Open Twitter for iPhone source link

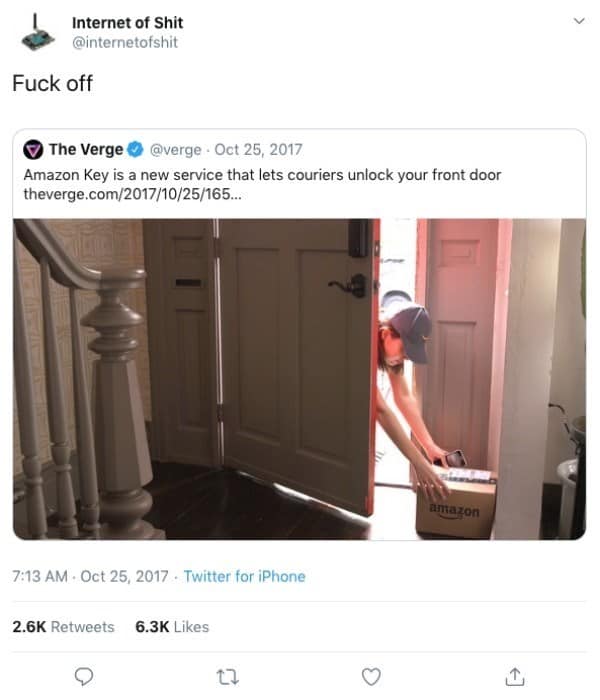[245, 576]
